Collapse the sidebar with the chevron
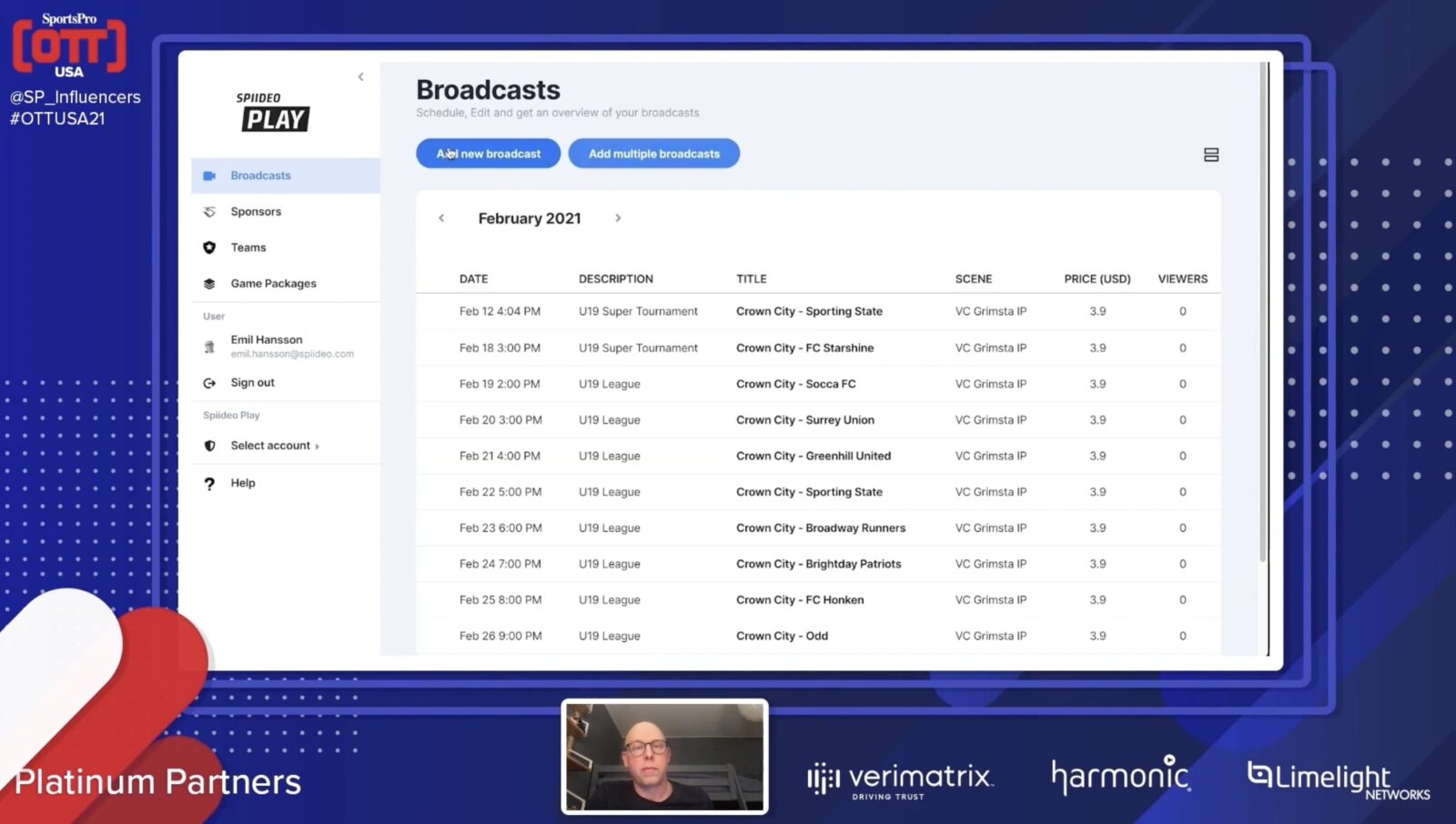The width and height of the screenshot is (1456, 824). coord(360,77)
